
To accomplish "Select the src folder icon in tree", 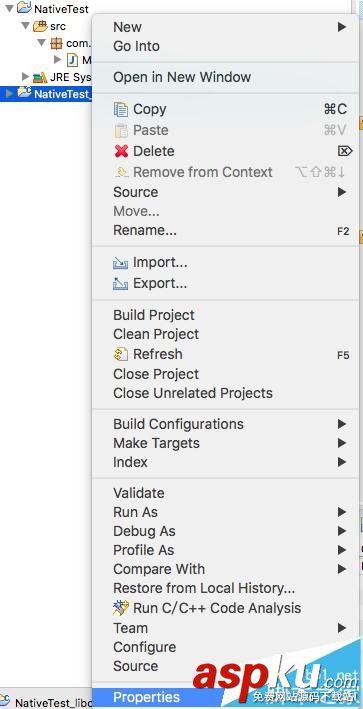I will pos(40,27).
